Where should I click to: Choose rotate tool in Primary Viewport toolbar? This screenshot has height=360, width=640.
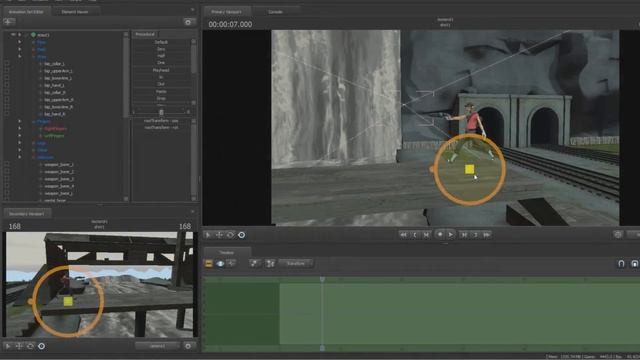[x=230, y=235]
